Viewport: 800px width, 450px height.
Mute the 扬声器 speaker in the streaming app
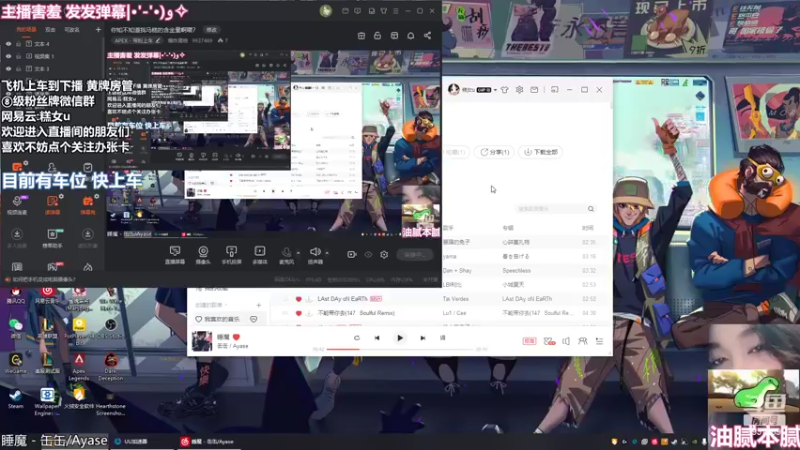(x=315, y=255)
